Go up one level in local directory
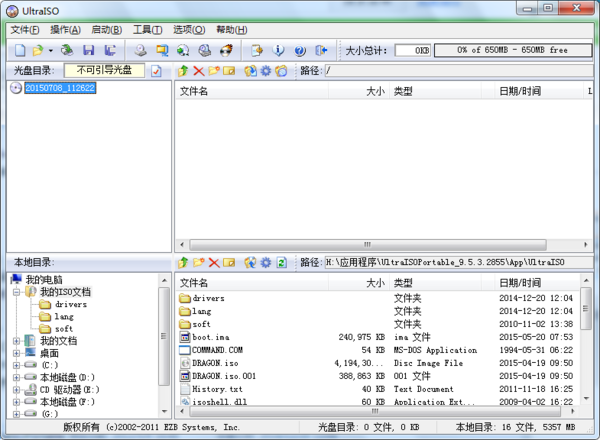Viewport: 600px width, 440px height. pos(183,262)
